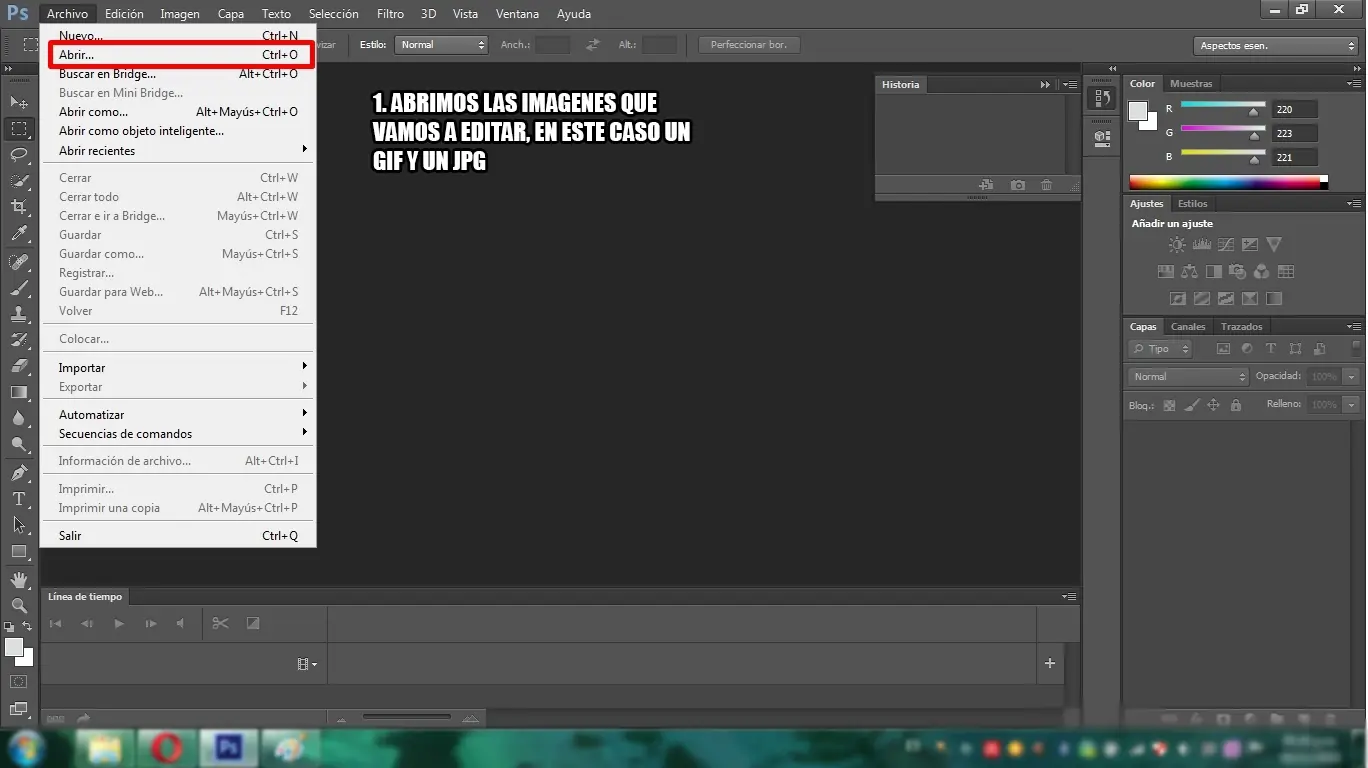Toggle filter for adjustment layers

tap(1246, 349)
